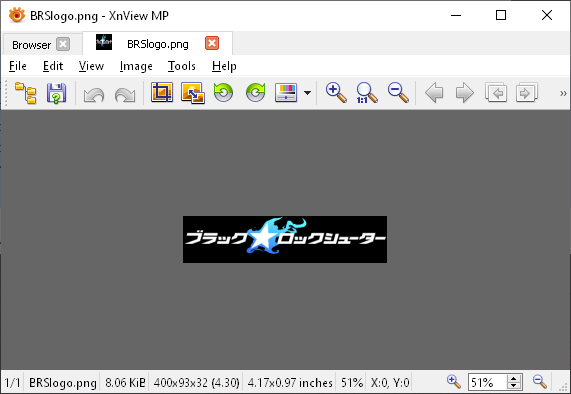
Task: Maximize the XnView MP window
Action: click(501, 15)
